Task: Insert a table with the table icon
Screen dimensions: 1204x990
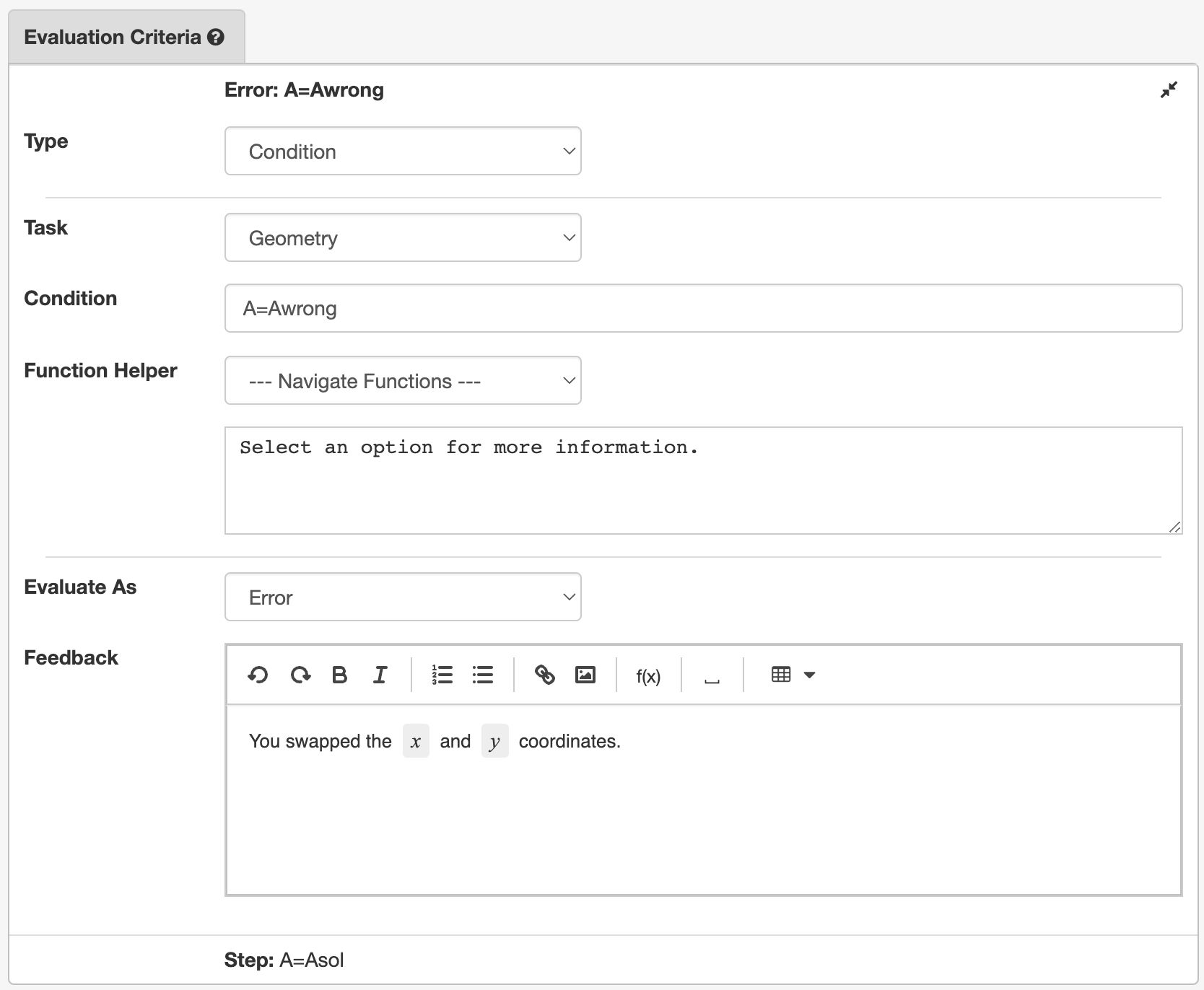Action: coord(780,675)
